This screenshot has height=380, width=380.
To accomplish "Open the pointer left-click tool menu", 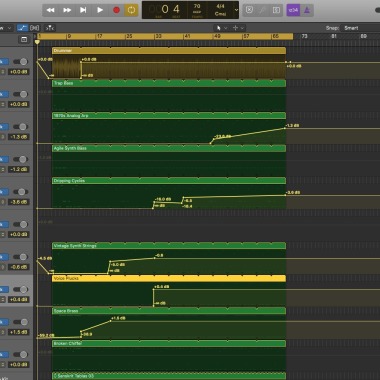I will [x=221, y=28].
